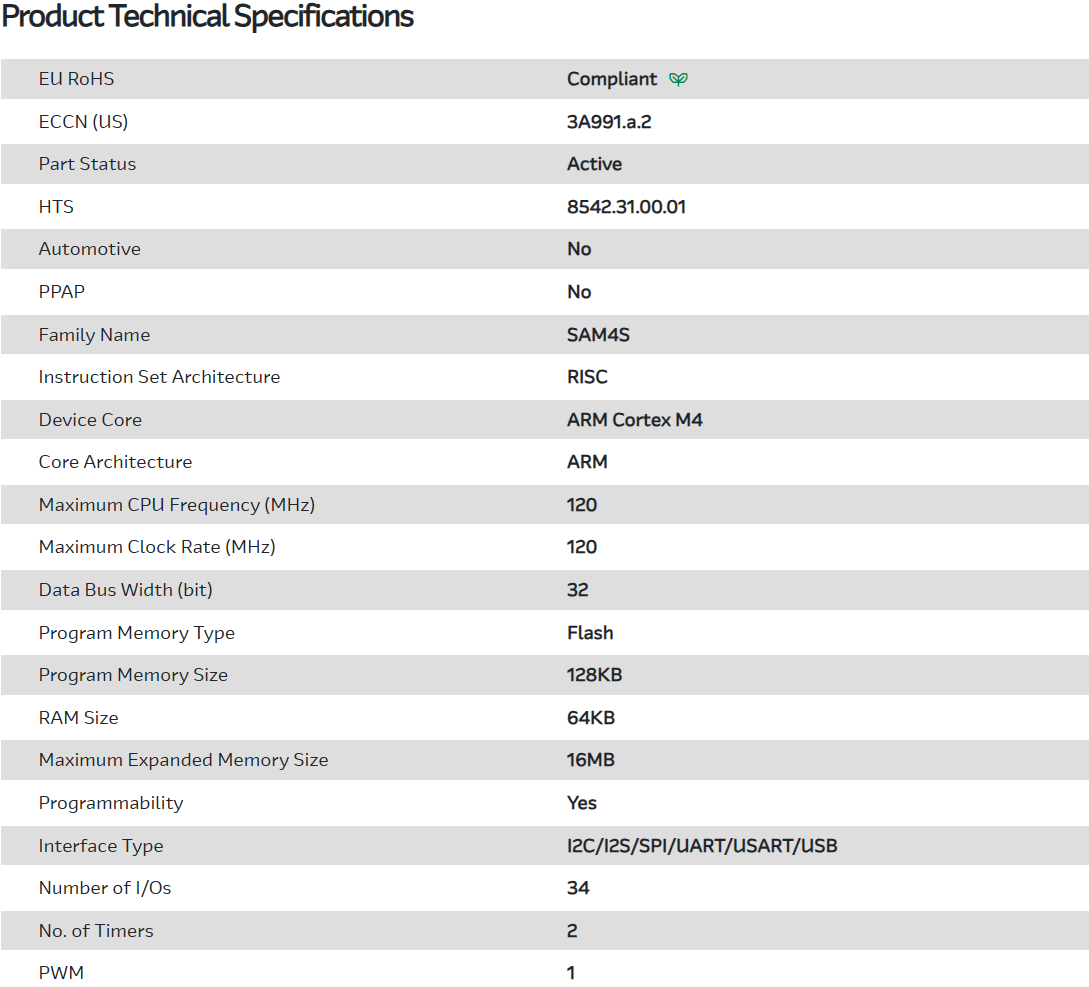The width and height of the screenshot is (1089, 987).
Task: Click the Program Memory Size value 128KB
Action: [594, 675]
